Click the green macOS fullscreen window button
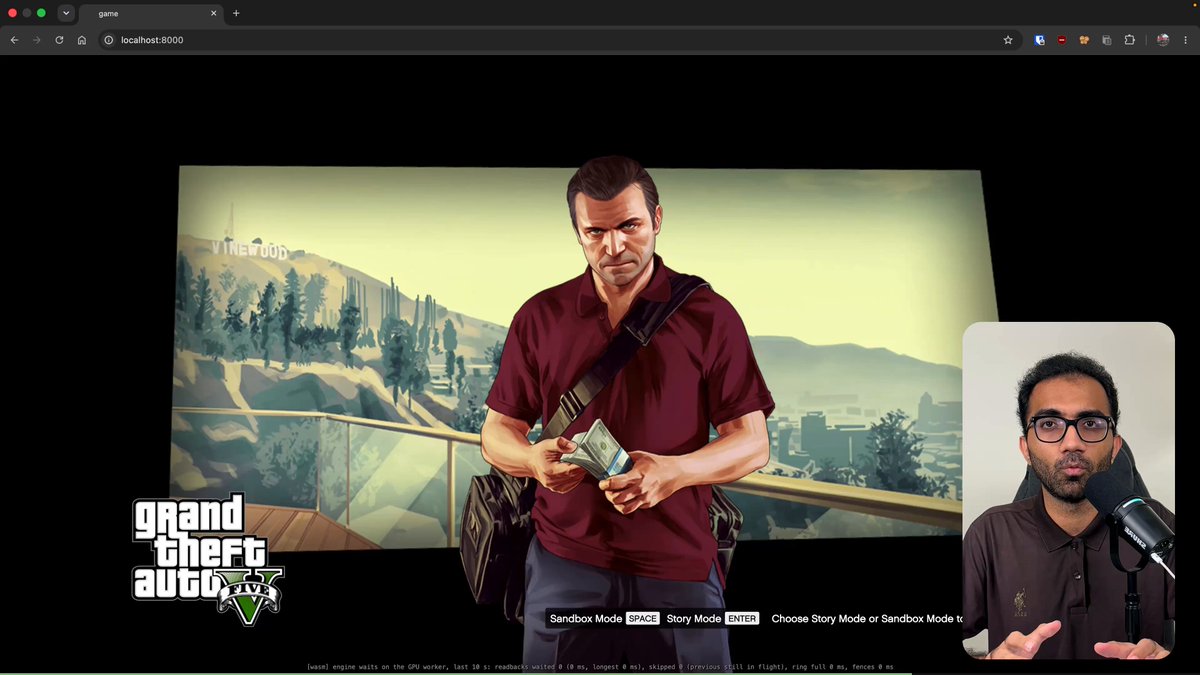The height and width of the screenshot is (675, 1200). pyautogui.click(x=41, y=13)
